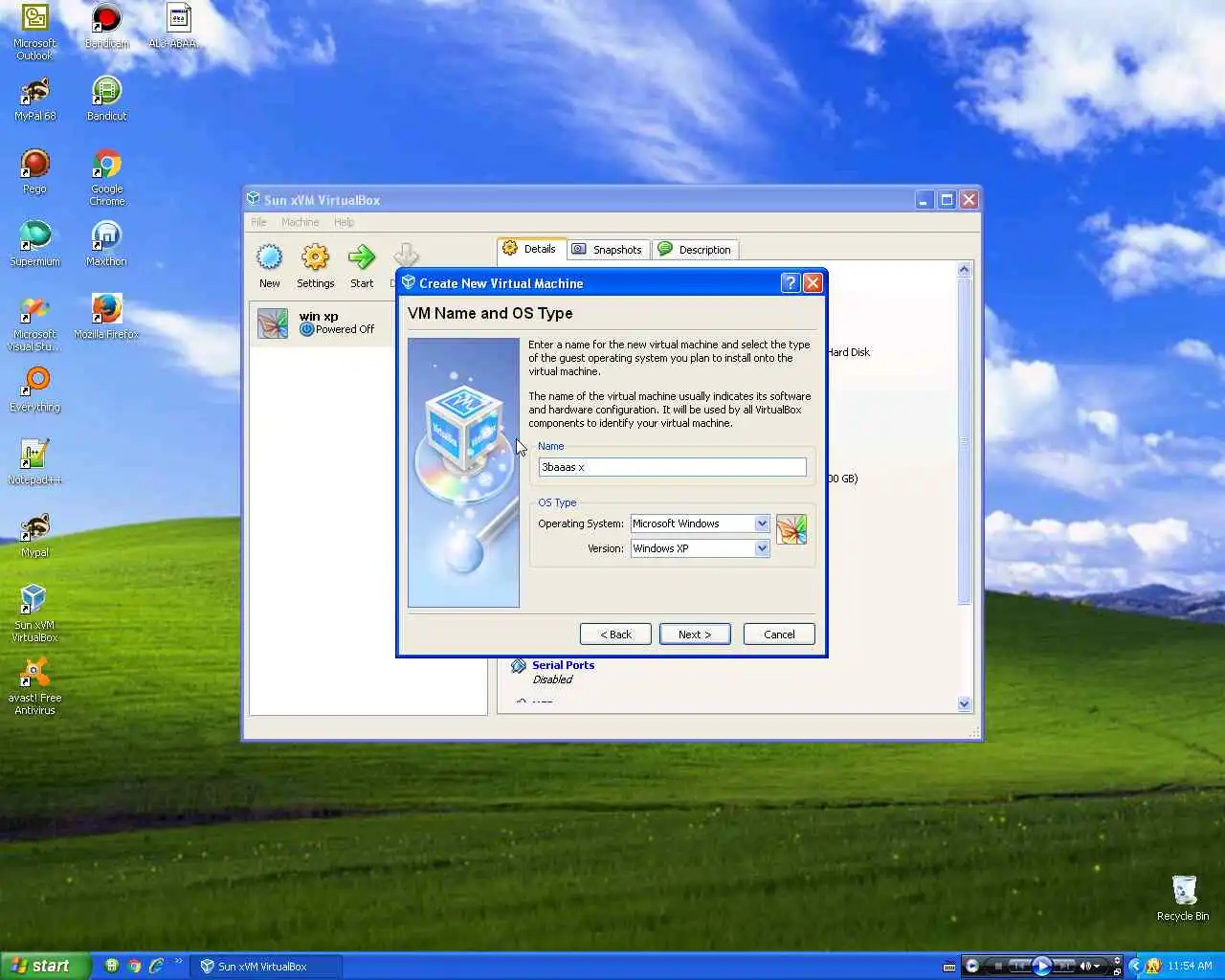The image size is (1225, 980).
Task: Open the Help menu
Action: tap(344, 222)
